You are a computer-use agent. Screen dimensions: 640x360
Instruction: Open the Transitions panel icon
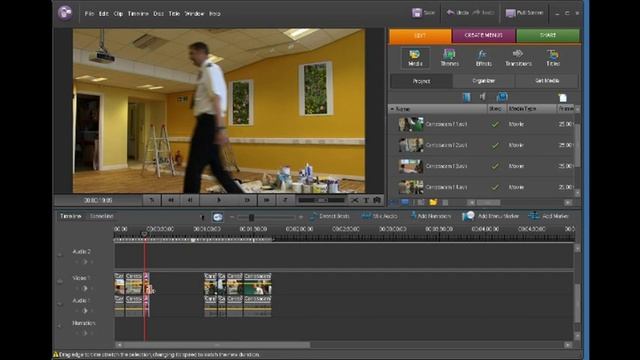click(x=518, y=58)
